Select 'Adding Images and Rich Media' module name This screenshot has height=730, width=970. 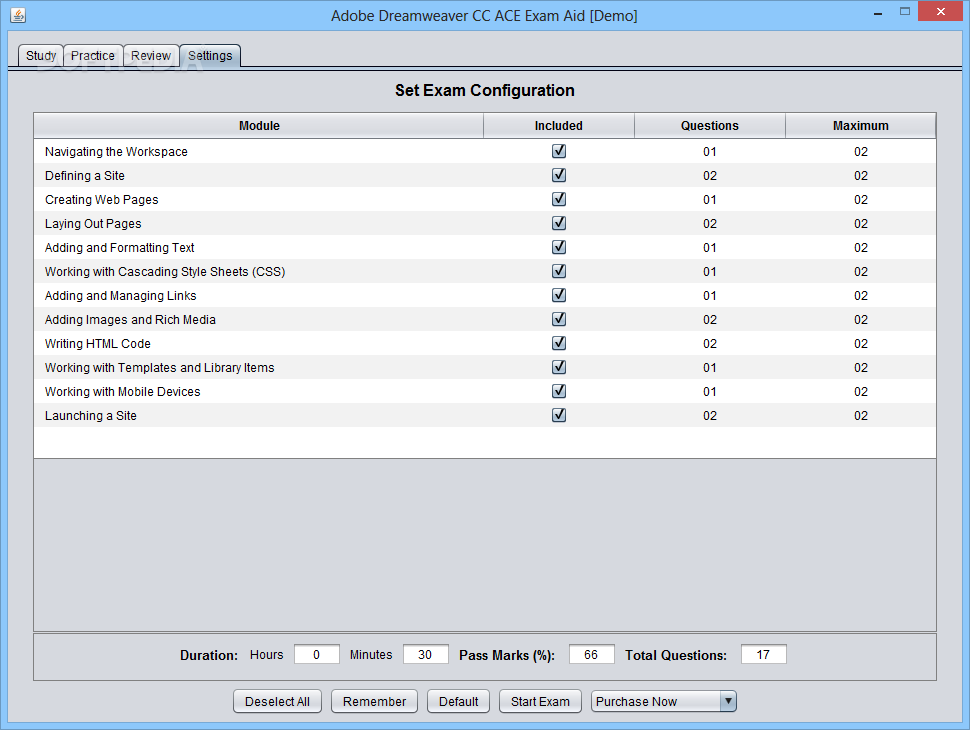pyautogui.click(x=130, y=320)
